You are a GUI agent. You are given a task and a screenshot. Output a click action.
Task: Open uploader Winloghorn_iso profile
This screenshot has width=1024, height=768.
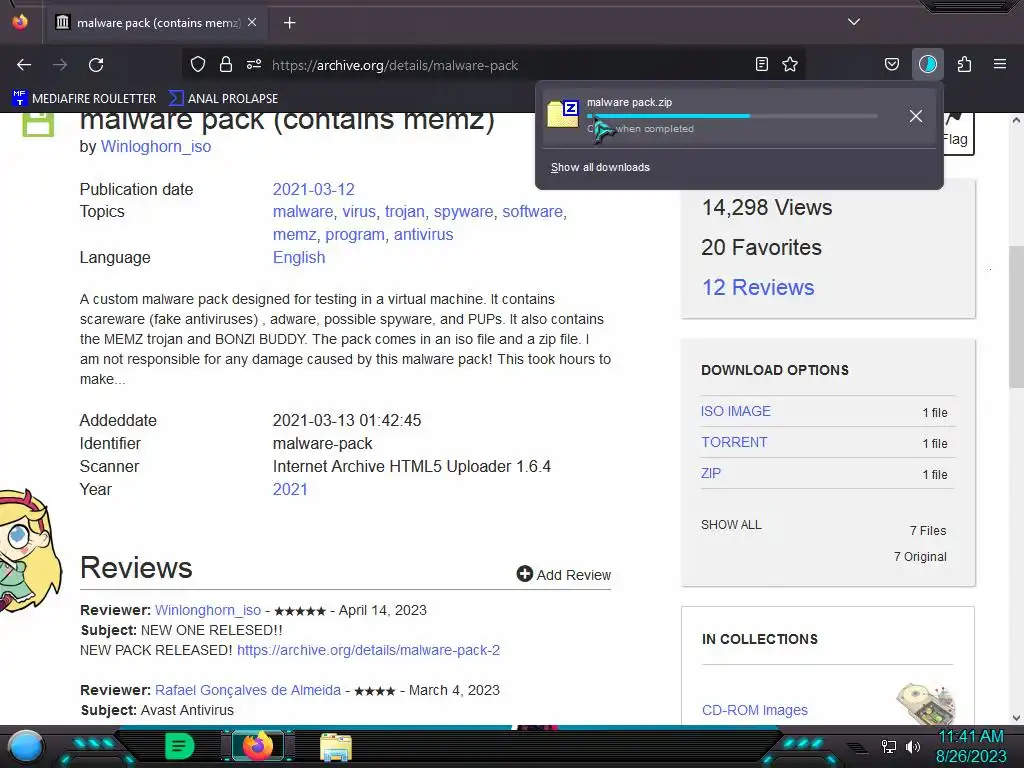tap(155, 146)
